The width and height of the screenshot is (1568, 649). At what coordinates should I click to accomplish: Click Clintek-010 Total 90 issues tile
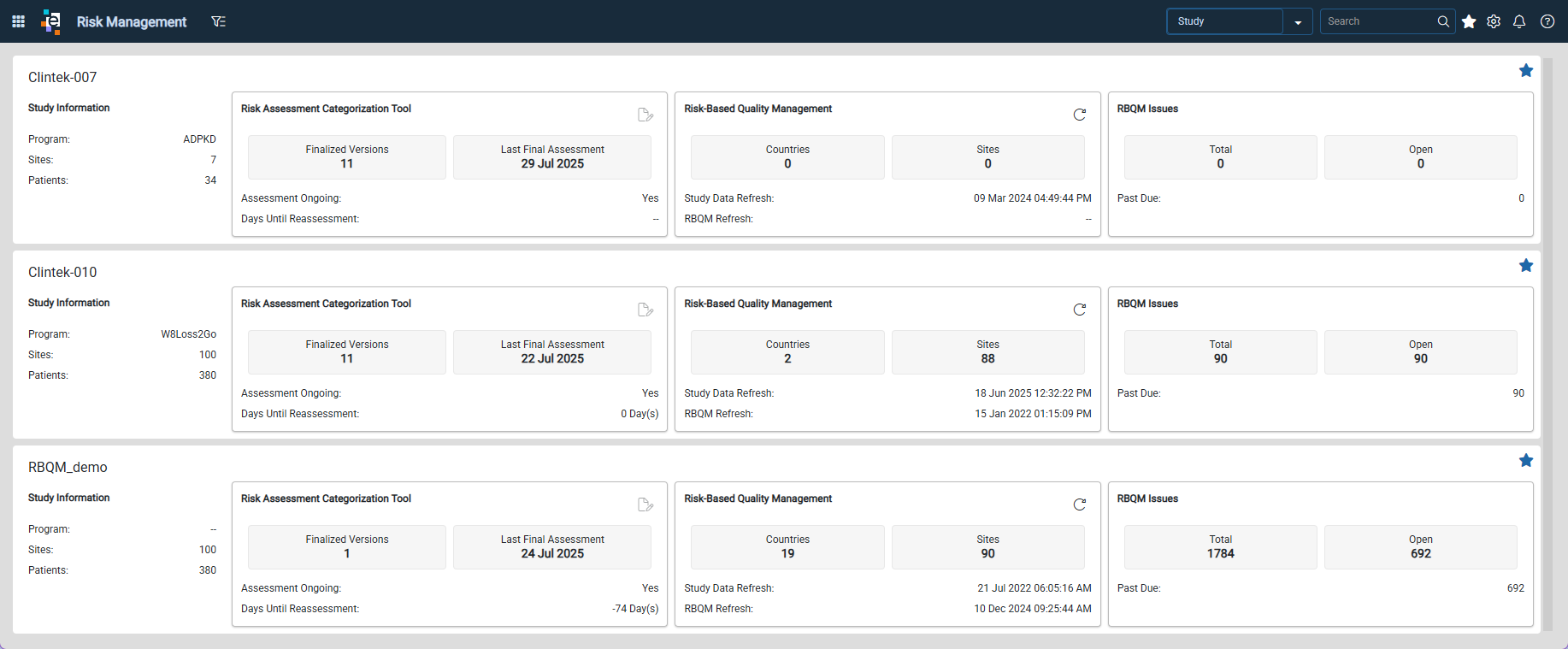(x=1221, y=351)
